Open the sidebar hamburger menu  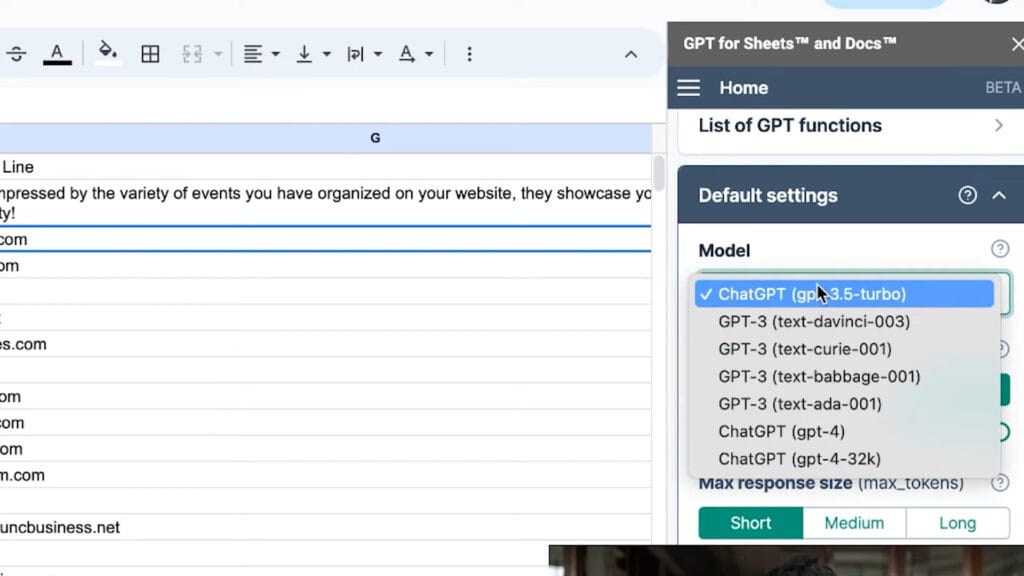[688, 88]
